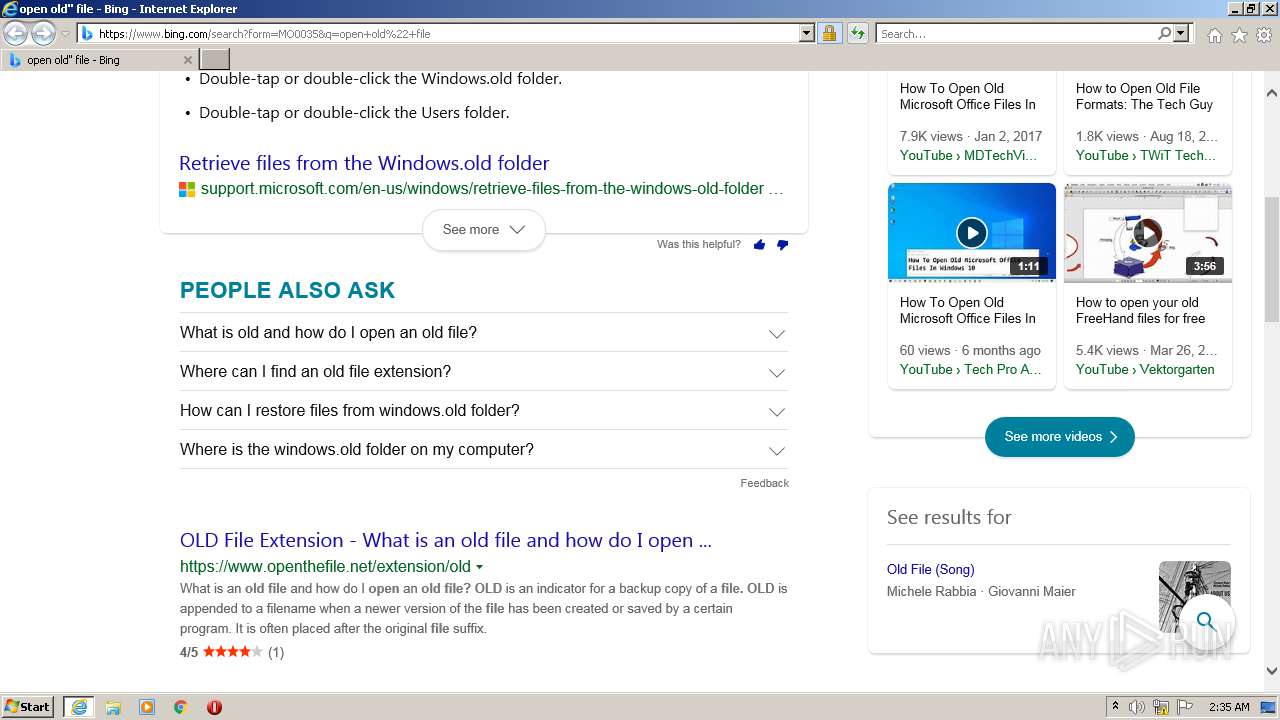This screenshot has height=720, width=1280.
Task: Open the media player taskbar icon
Action: [x=147, y=707]
